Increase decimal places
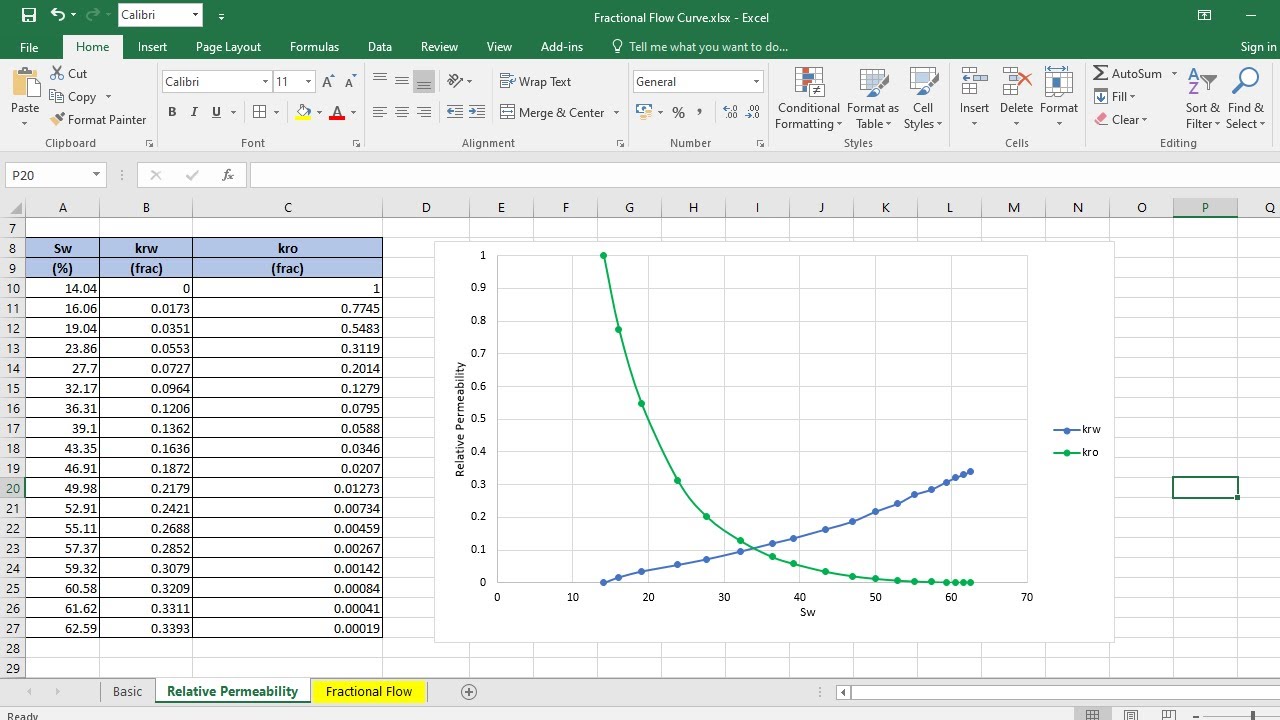 [x=730, y=112]
